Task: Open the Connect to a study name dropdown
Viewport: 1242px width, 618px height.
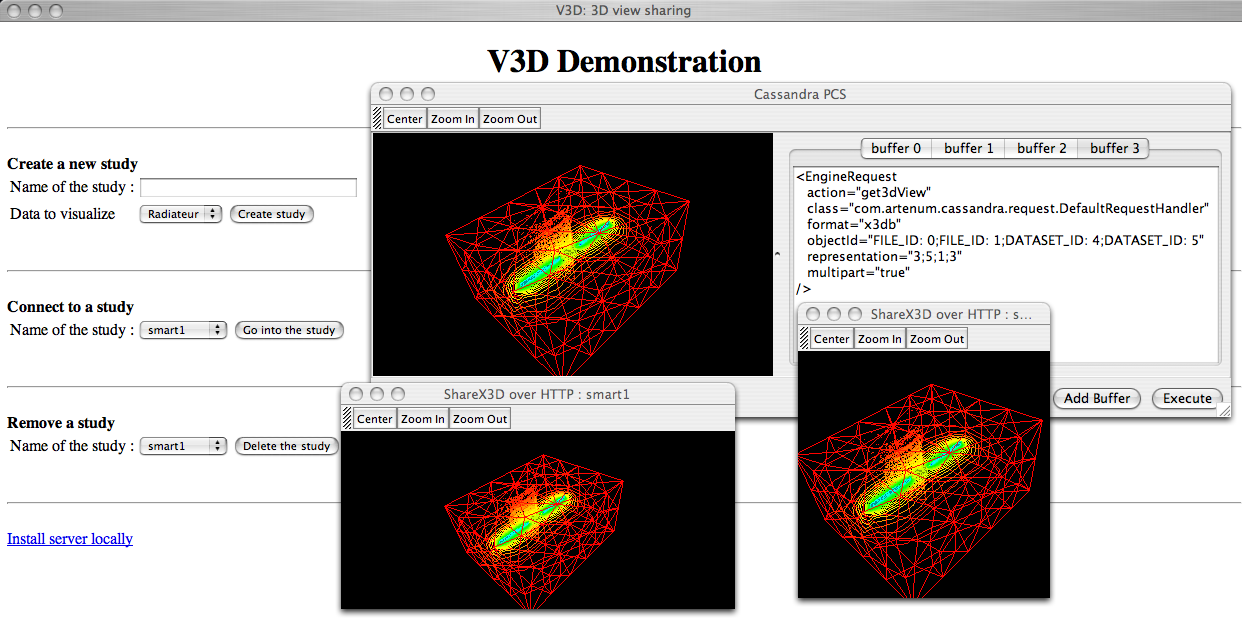Action: click(x=183, y=330)
